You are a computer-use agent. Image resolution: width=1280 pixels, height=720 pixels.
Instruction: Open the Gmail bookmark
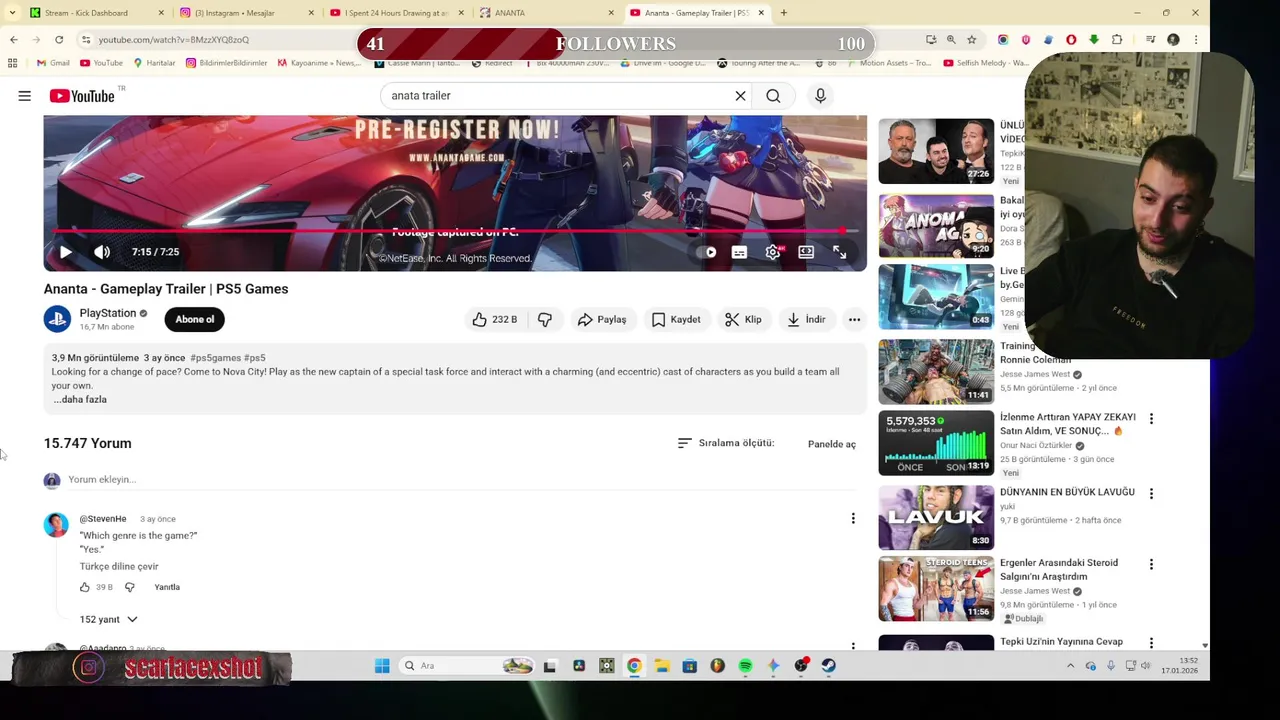point(53,63)
